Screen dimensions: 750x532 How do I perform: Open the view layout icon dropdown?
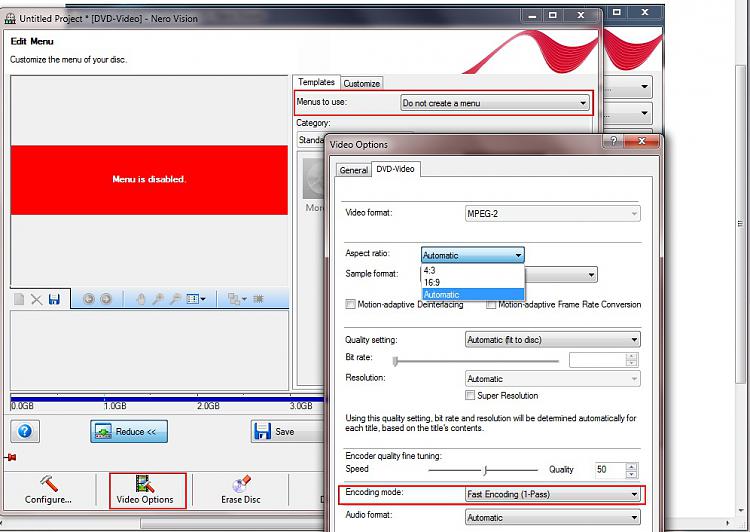[x=196, y=299]
